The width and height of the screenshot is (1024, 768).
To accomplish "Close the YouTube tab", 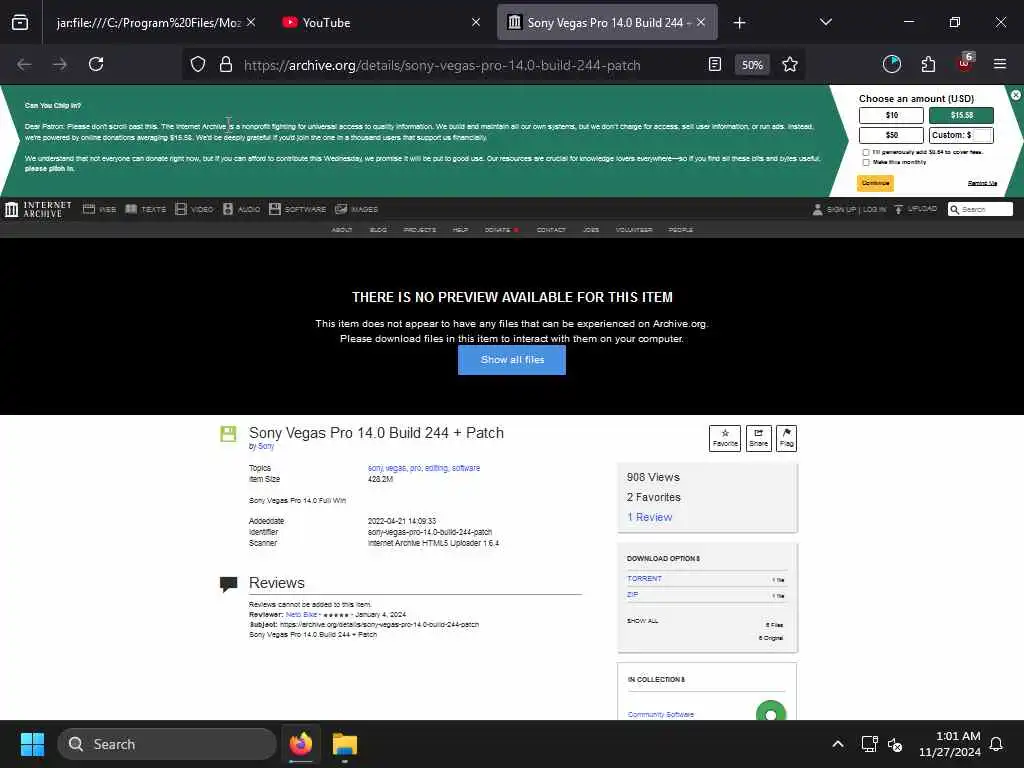I will (476, 23).
